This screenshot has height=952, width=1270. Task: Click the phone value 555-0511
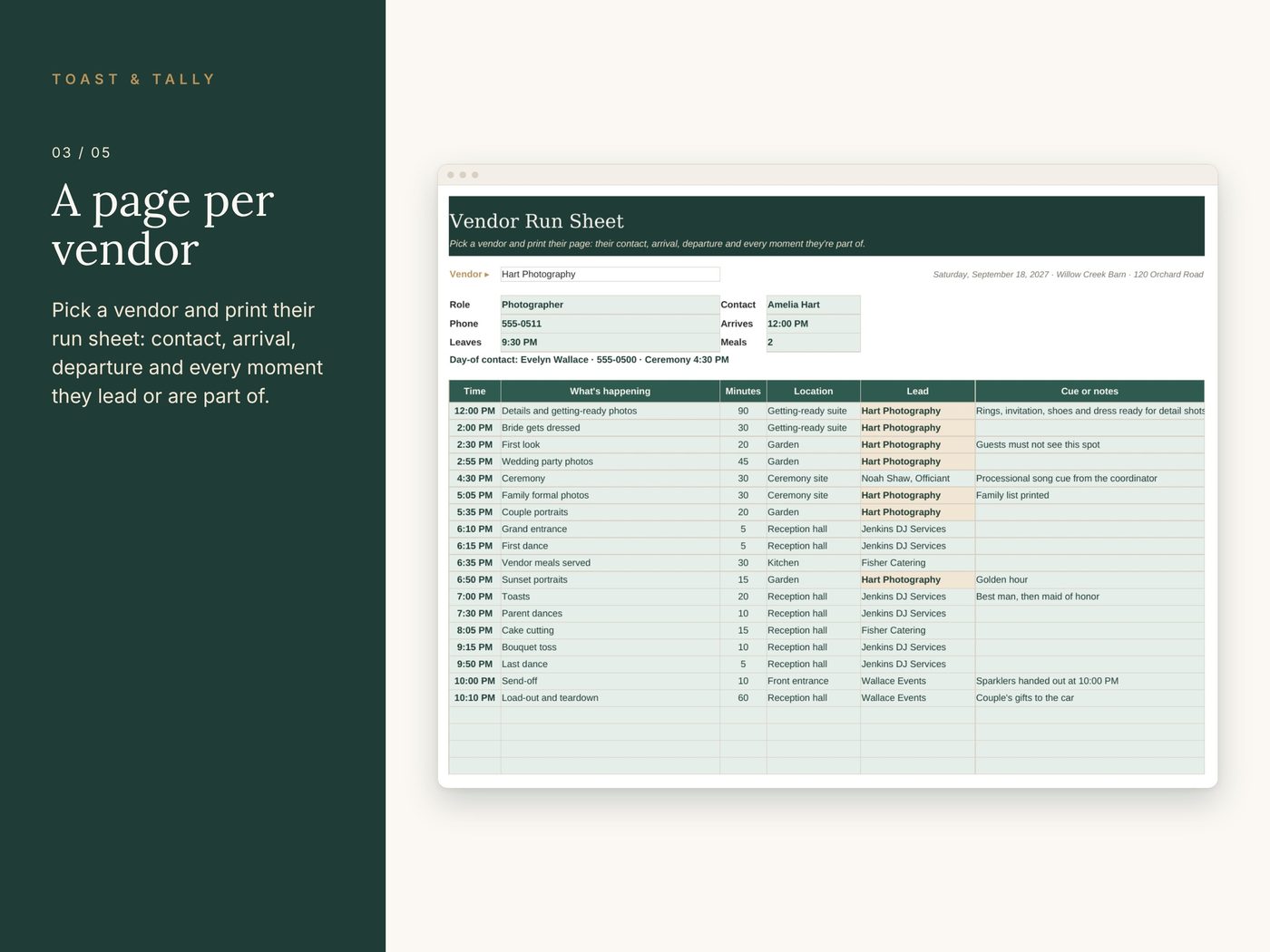[610, 324]
